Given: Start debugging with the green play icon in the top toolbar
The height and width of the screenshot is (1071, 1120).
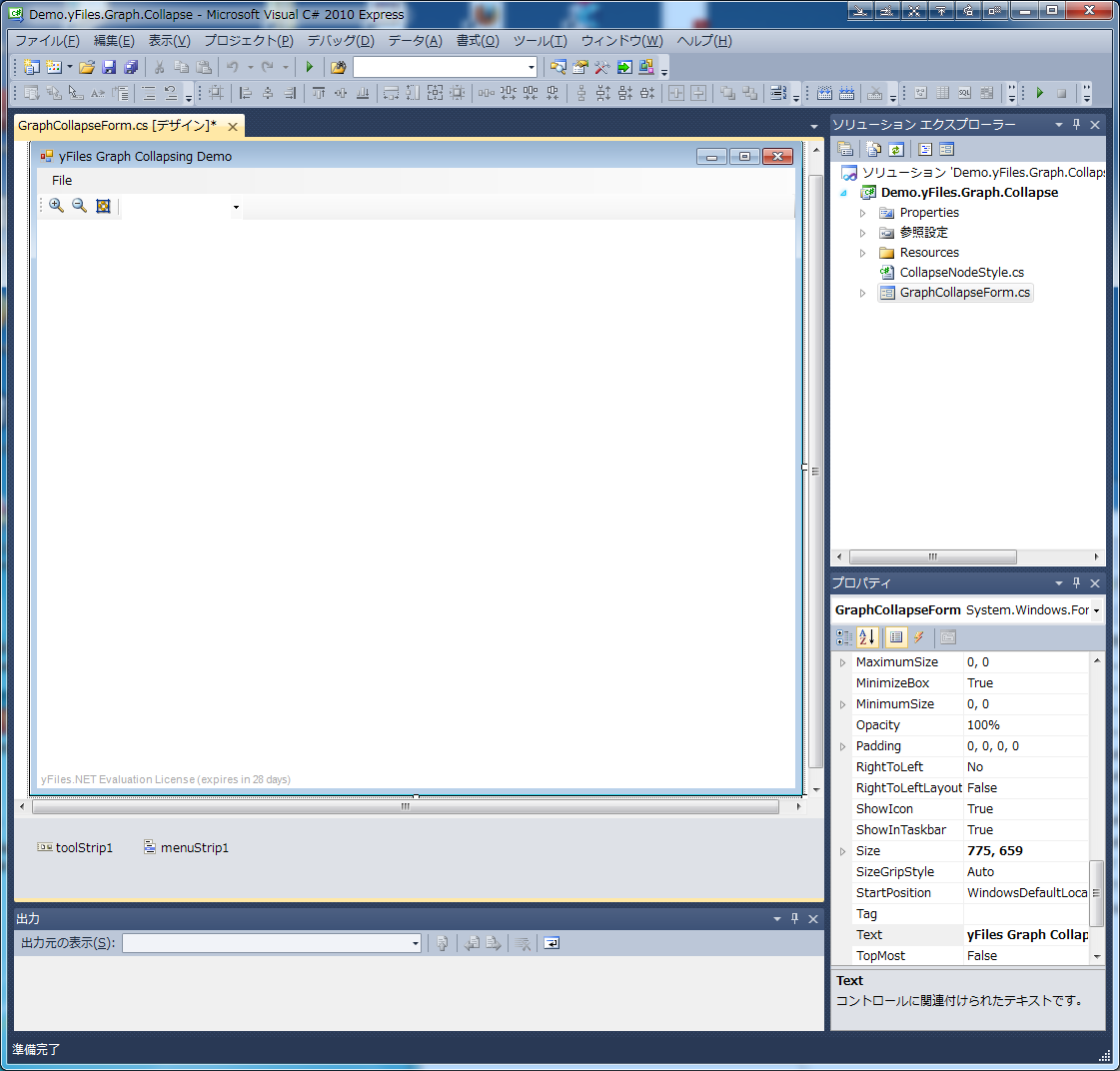Looking at the screenshot, I should pyautogui.click(x=310, y=67).
